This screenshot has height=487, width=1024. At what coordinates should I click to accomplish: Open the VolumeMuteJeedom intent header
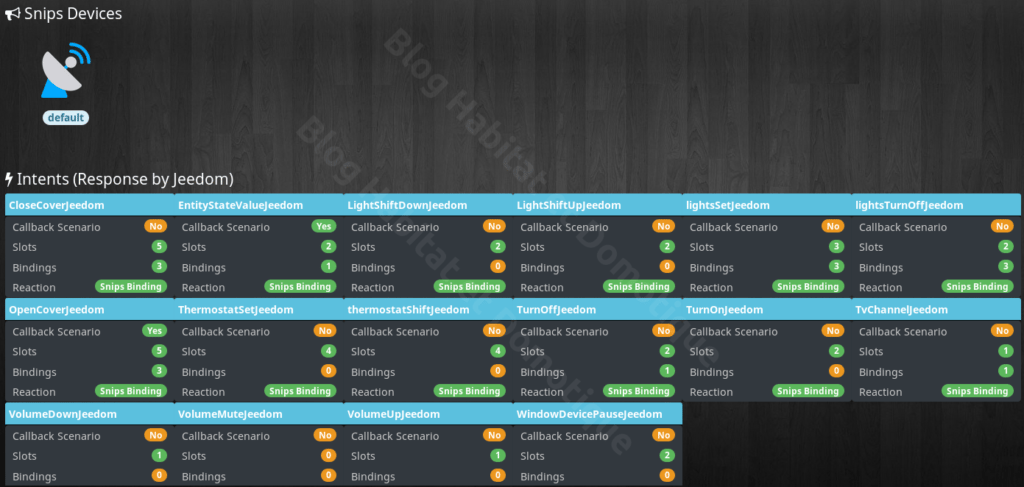tap(259, 414)
